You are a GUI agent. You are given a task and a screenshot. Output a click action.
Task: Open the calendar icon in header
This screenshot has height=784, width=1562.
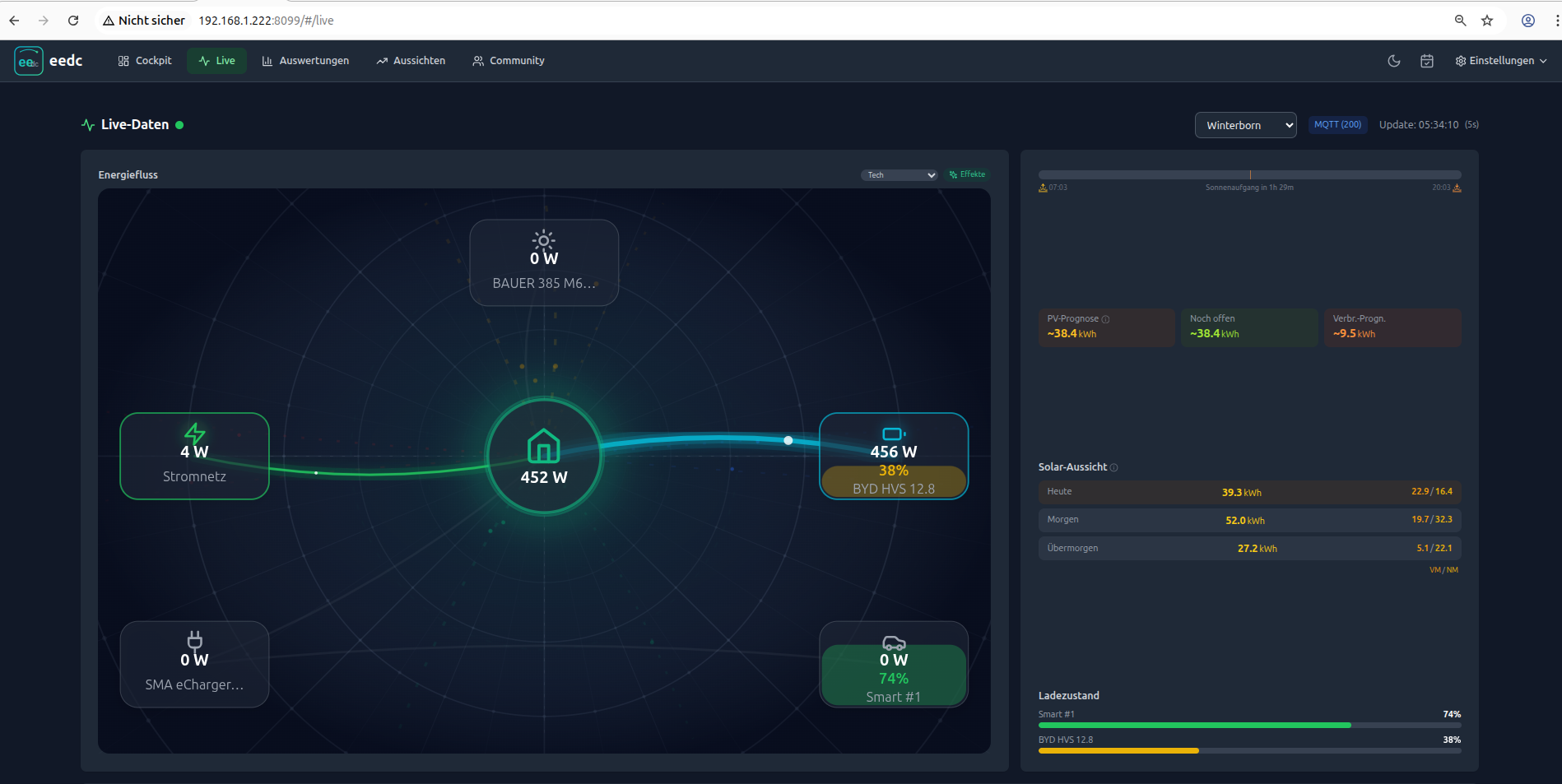click(1427, 61)
